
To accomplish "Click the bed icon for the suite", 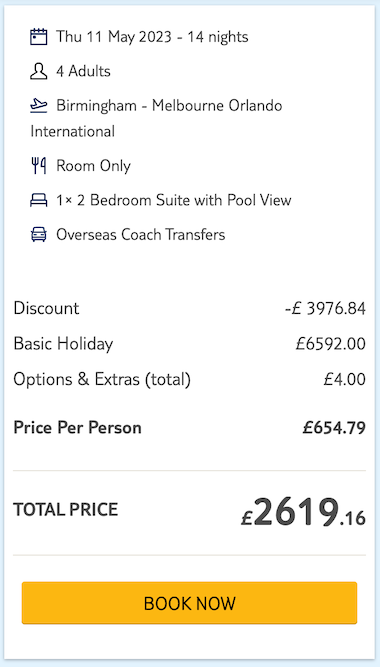I will tap(38, 200).
